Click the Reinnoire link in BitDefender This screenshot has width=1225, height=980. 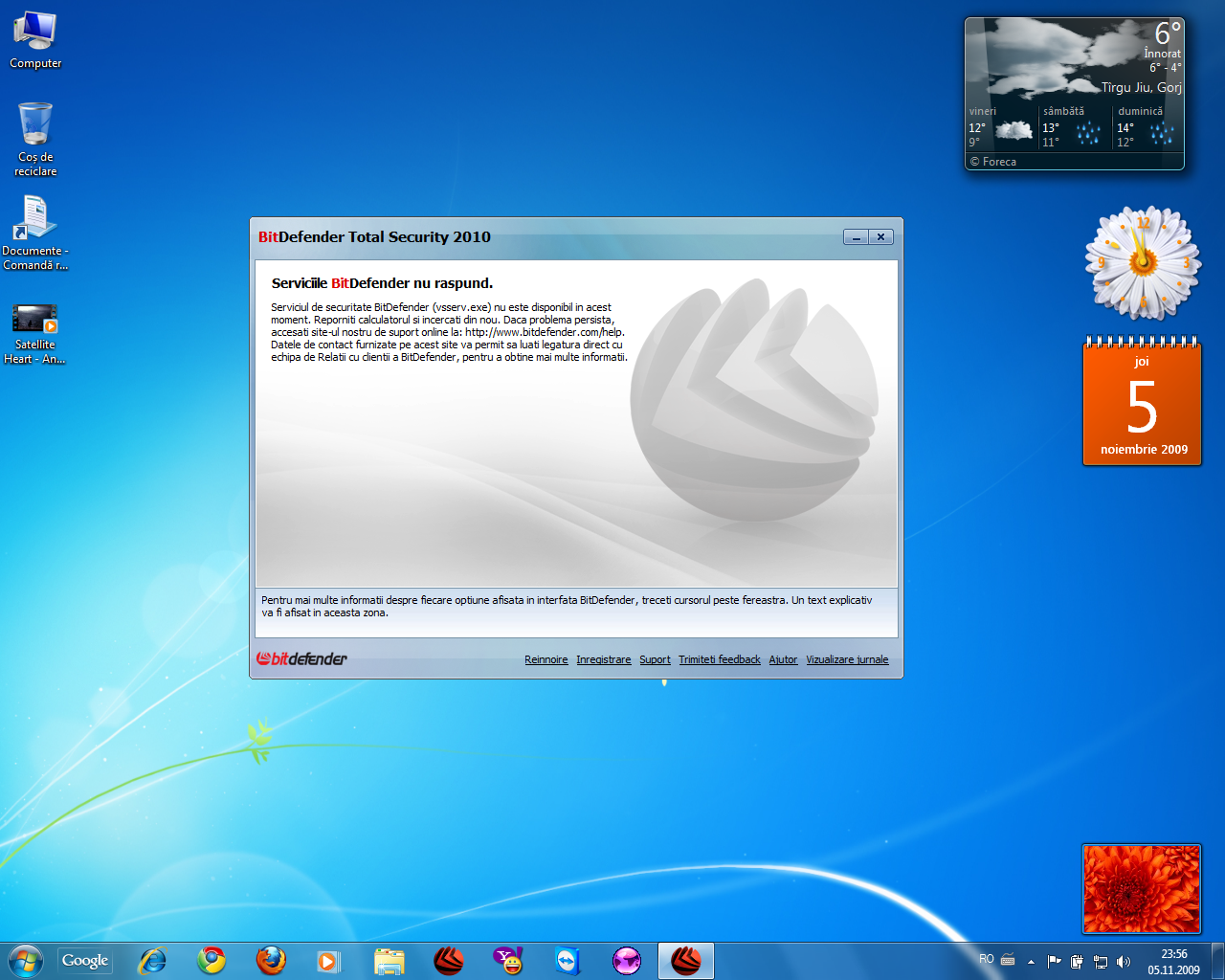[x=546, y=659]
